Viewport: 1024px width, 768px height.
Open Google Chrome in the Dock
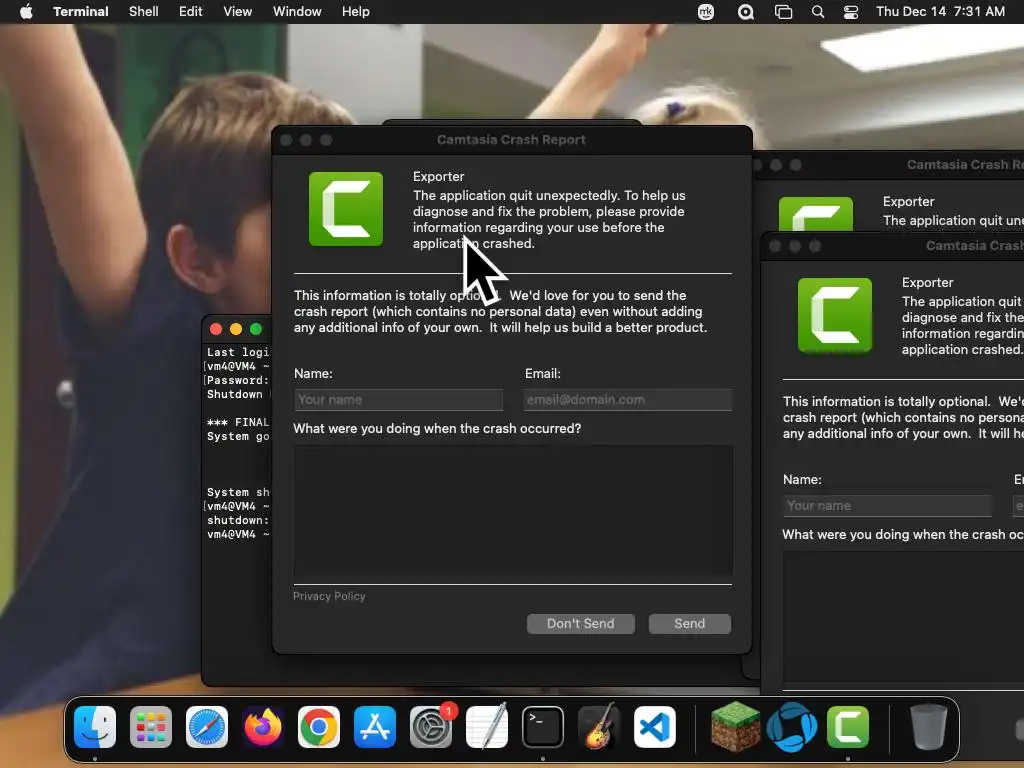[x=319, y=727]
